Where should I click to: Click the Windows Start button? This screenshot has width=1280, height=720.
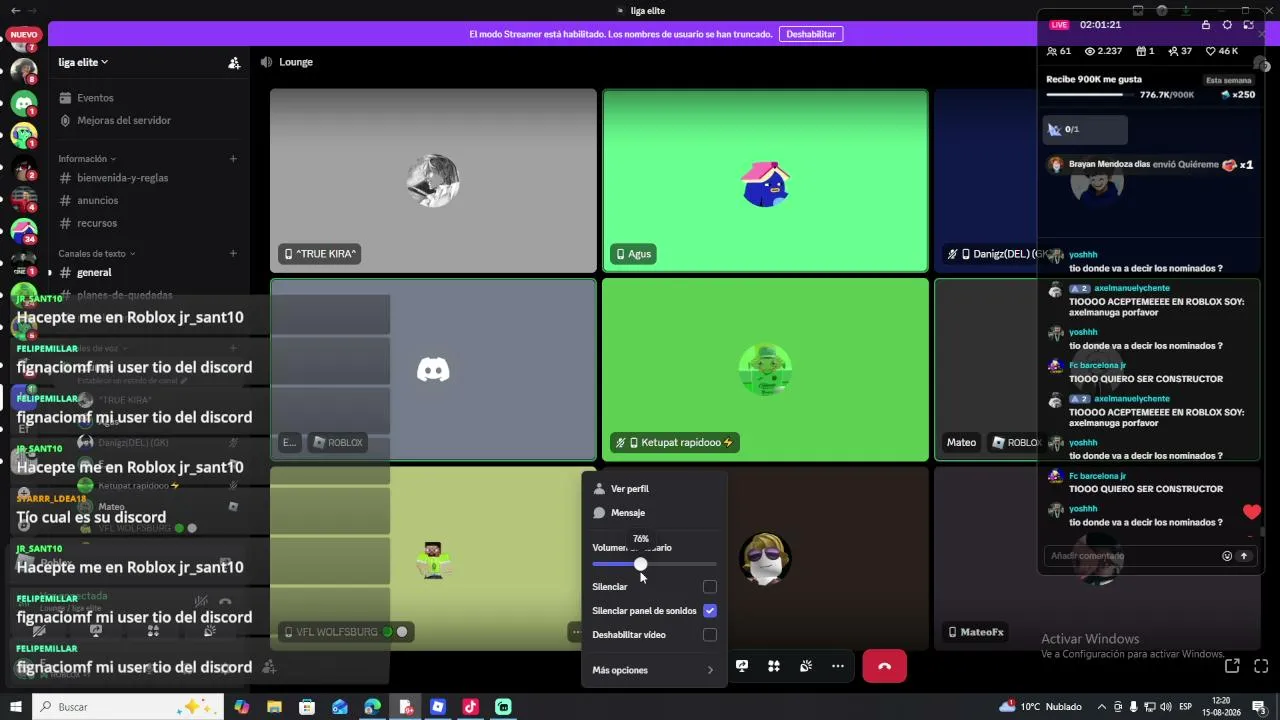[x=16, y=707]
